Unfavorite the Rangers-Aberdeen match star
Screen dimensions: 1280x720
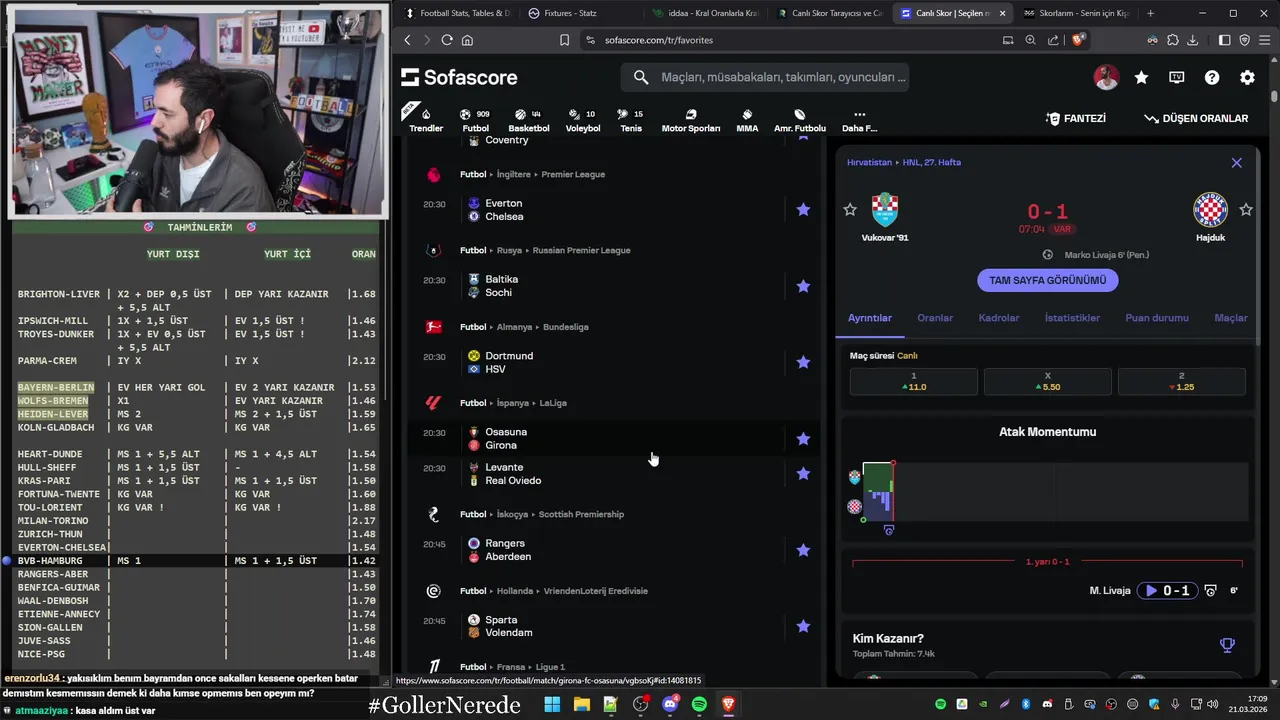803,550
